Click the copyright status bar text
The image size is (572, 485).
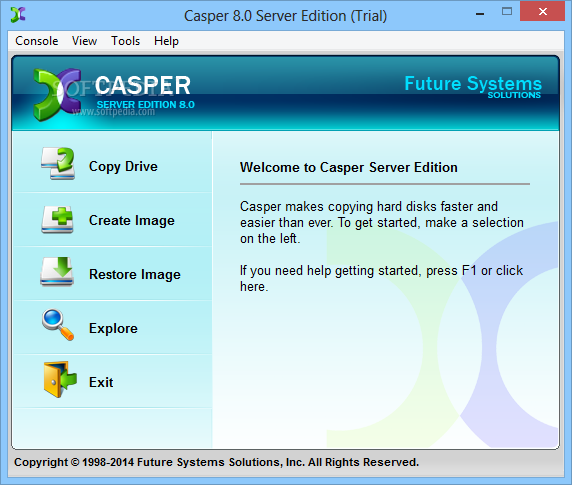click(x=216, y=462)
